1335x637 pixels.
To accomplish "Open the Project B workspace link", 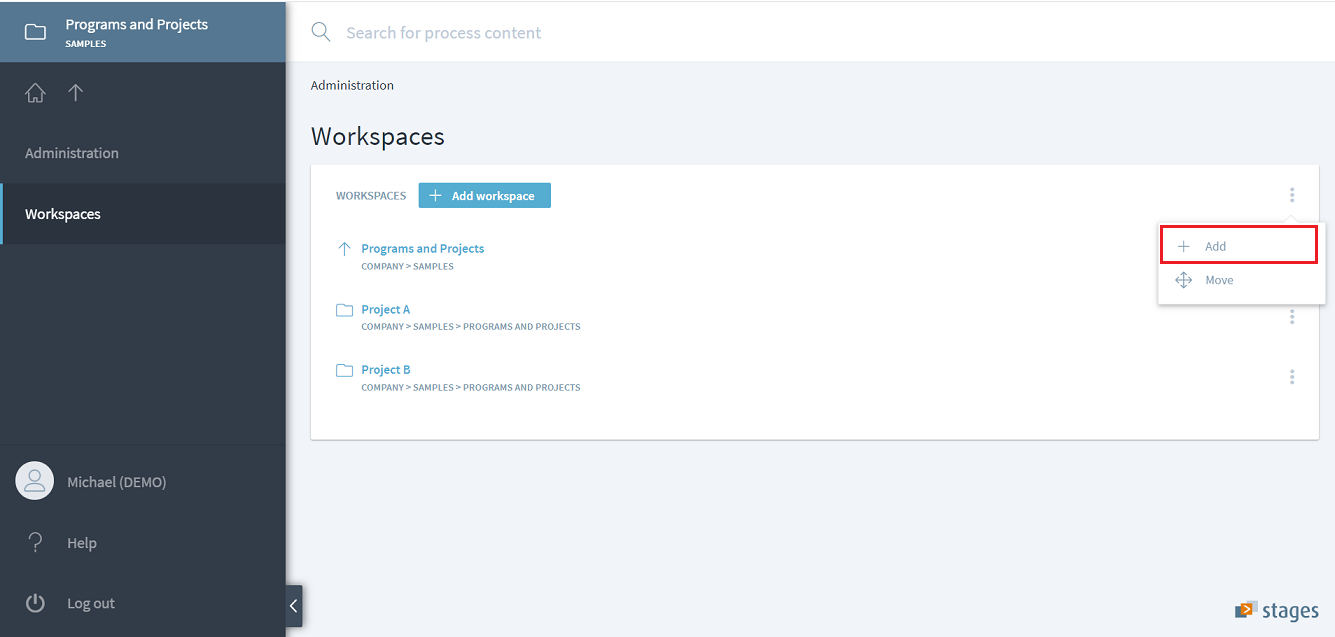I will tap(386, 370).
